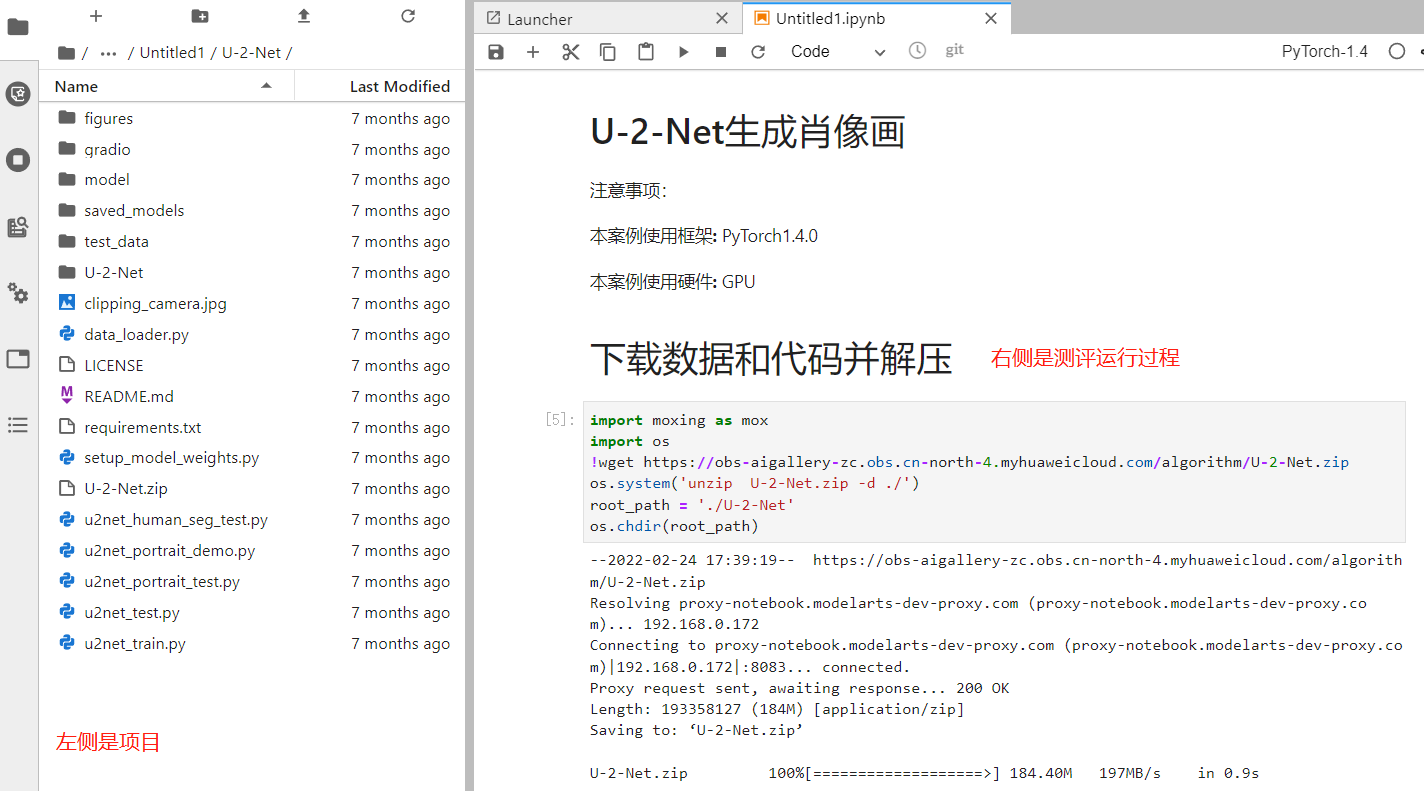Viewport: 1424px width, 791px height.
Task: Copy the selected cell
Action: coord(608,52)
